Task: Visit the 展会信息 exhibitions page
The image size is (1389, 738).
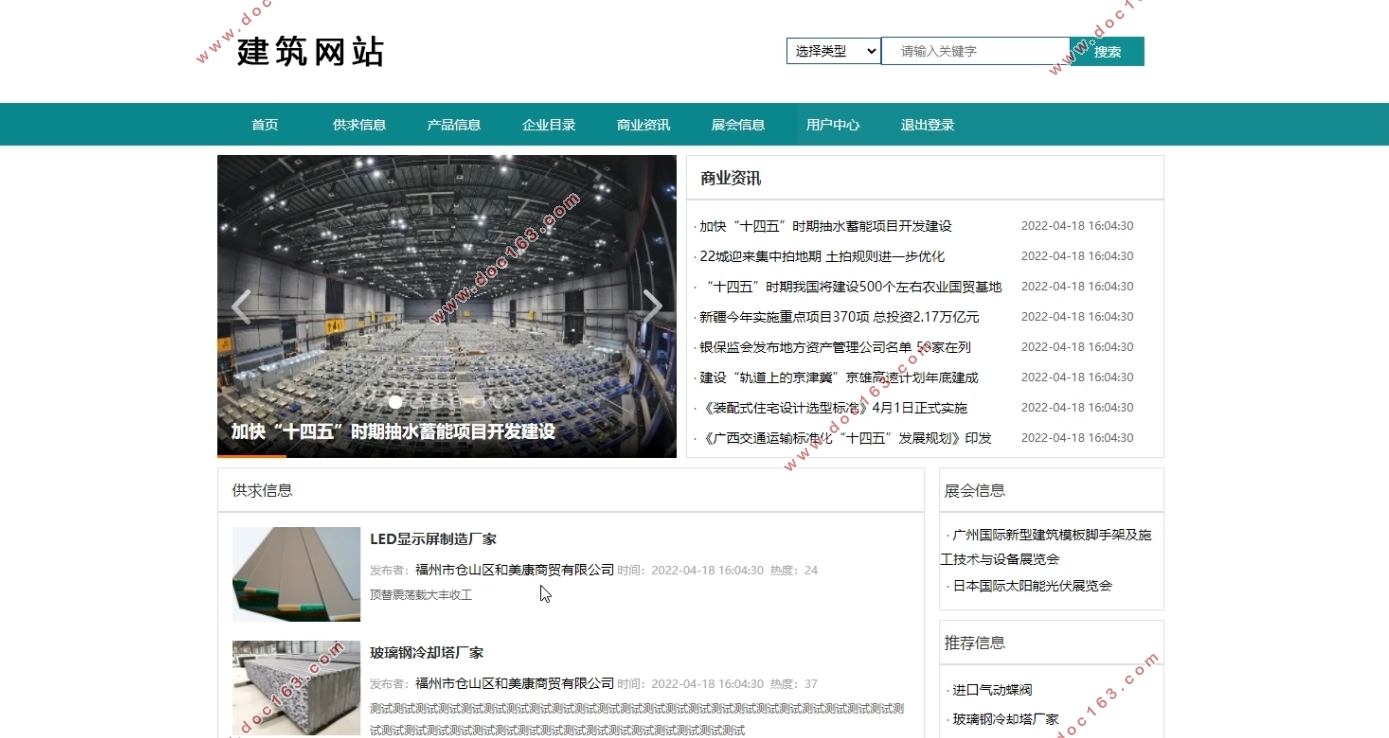Action: (x=737, y=124)
